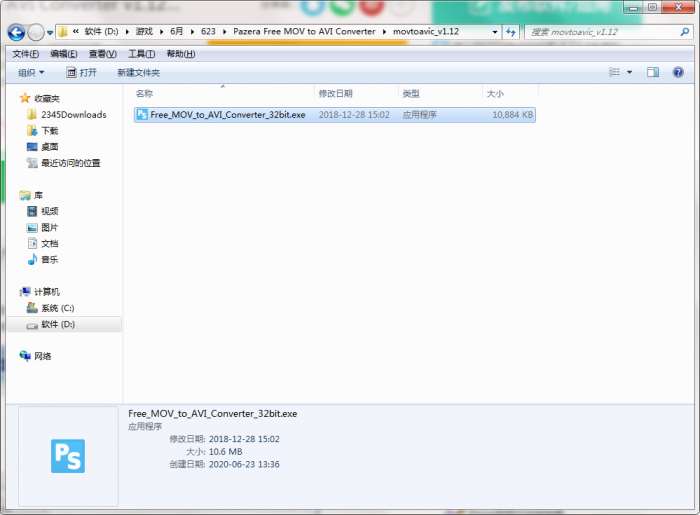Click 游戏 breadcrumb segment

[x=144, y=32]
